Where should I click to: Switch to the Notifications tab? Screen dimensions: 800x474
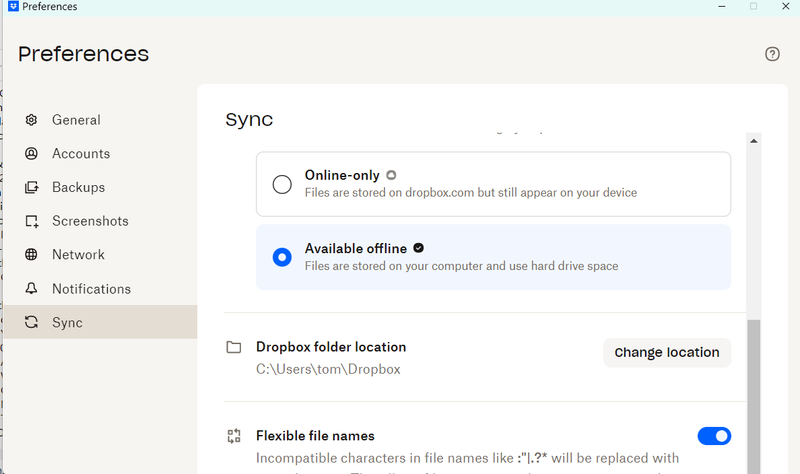pyautogui.click(x=91, y=289)
